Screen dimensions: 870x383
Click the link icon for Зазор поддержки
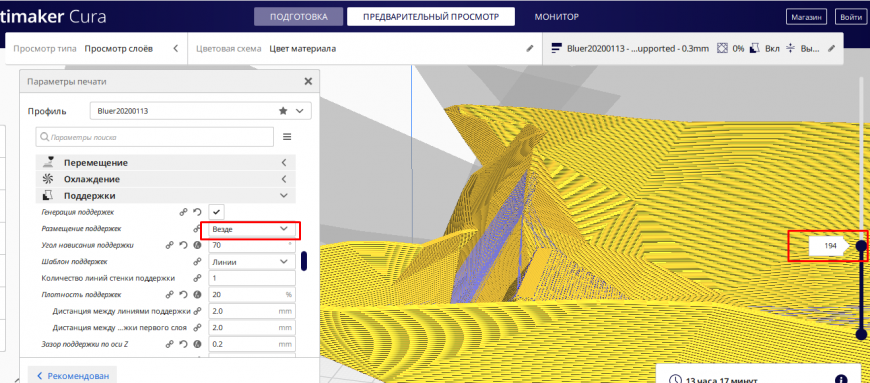(x=170, y=344)
